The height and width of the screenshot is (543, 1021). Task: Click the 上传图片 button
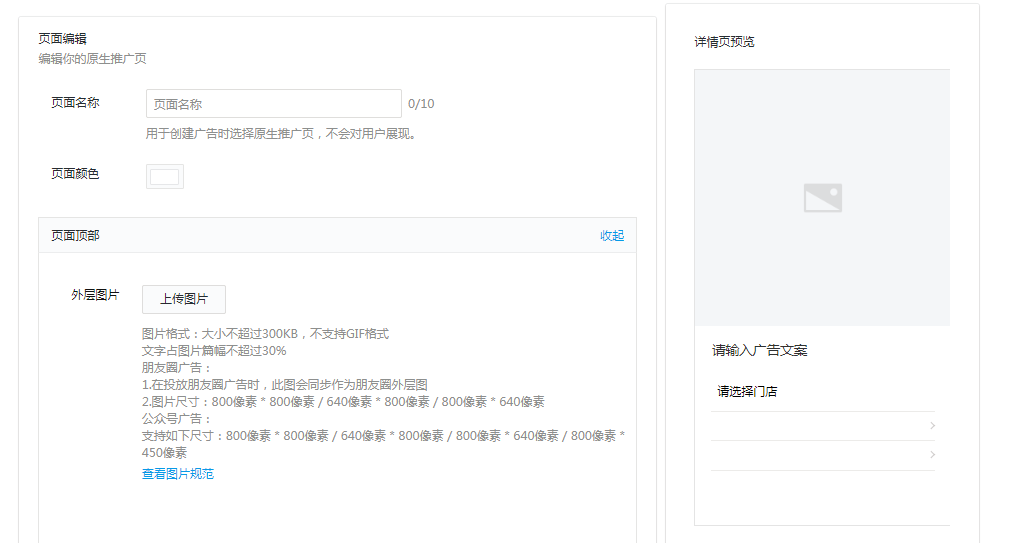[x=184, y=299]
